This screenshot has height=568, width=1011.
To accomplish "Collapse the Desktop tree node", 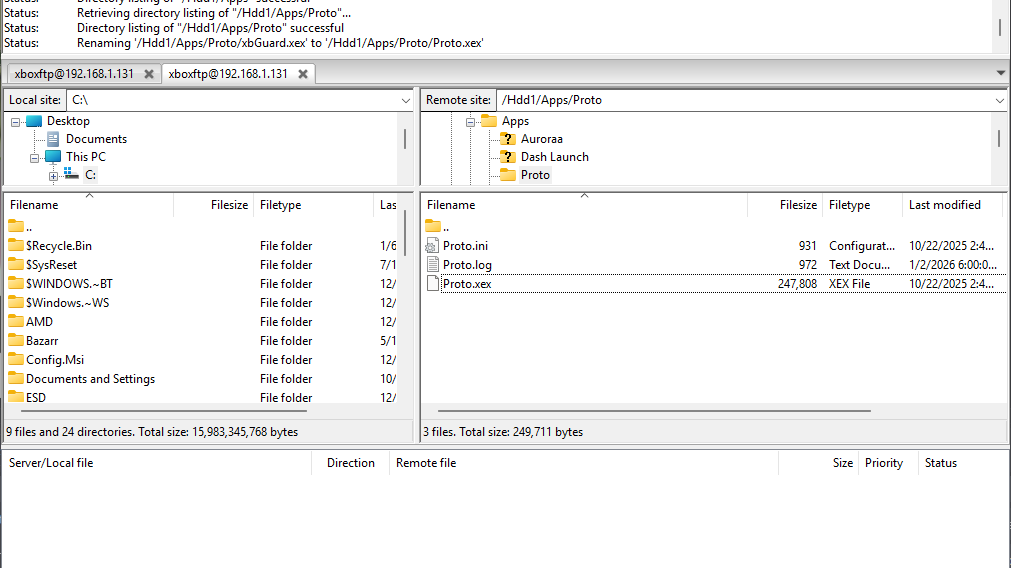I will [15, 122].
